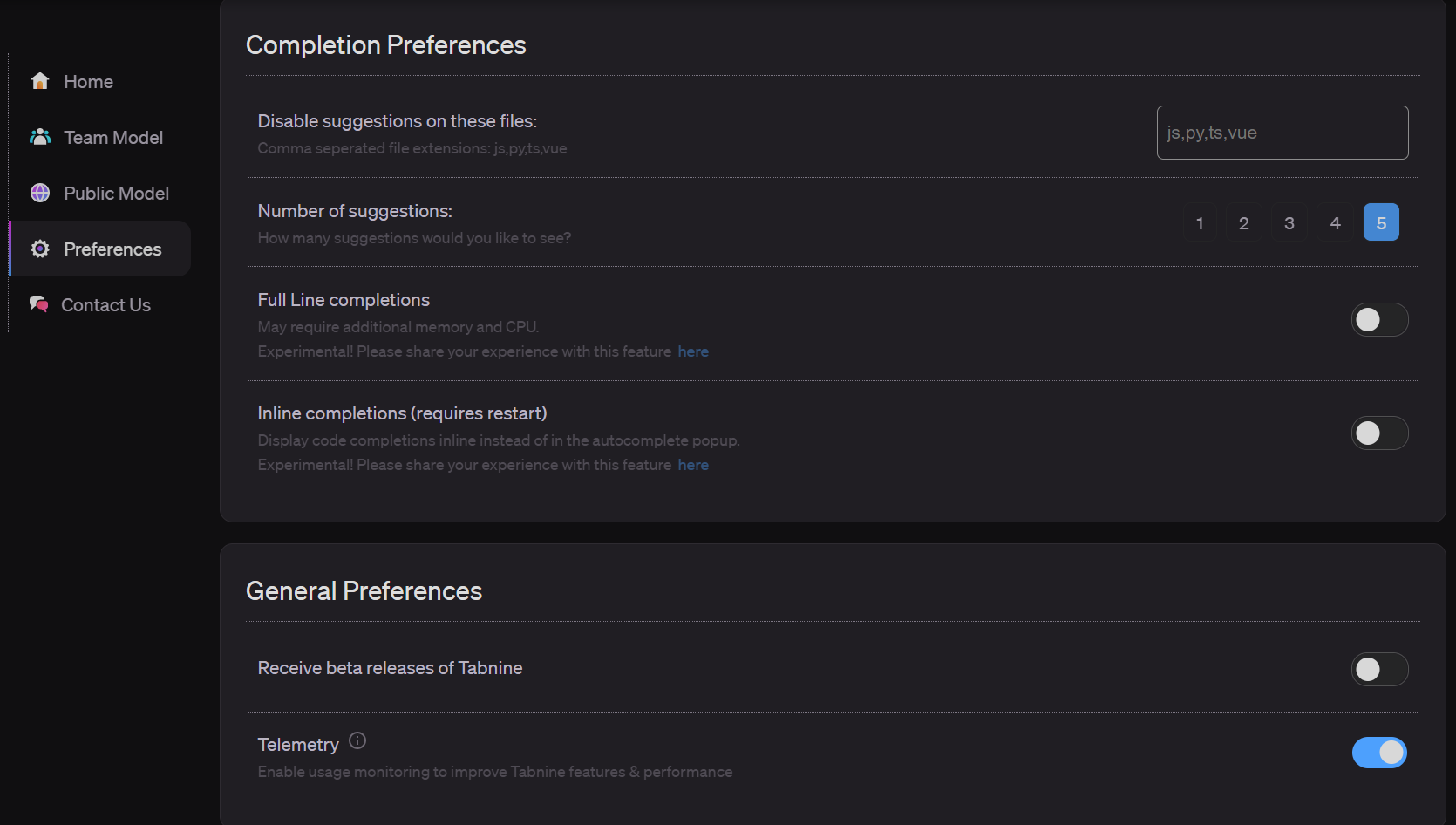Confirm 5 is the selected suggestion count
The width and height of the screenshot is (1456, 825).
1381,222
